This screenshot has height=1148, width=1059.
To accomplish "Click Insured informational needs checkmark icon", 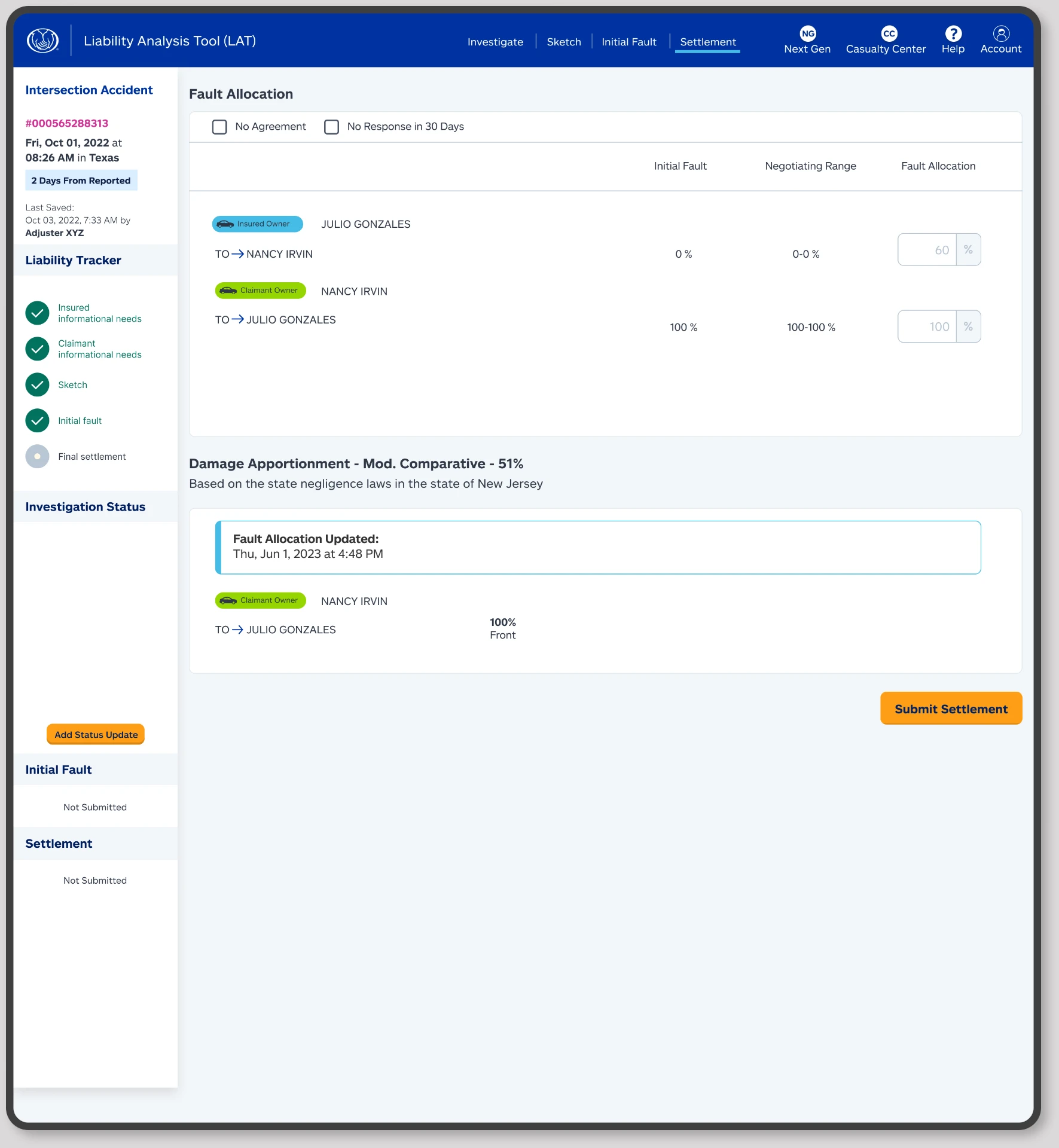I will [x=37, y=313].
